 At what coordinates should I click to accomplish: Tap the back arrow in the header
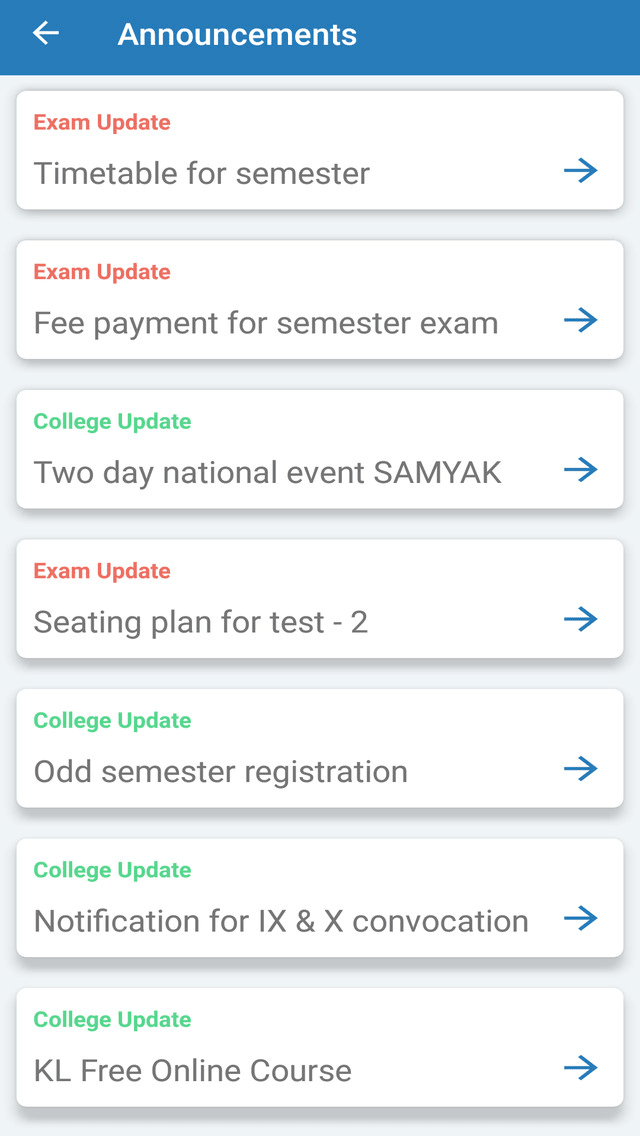point(44,34)
